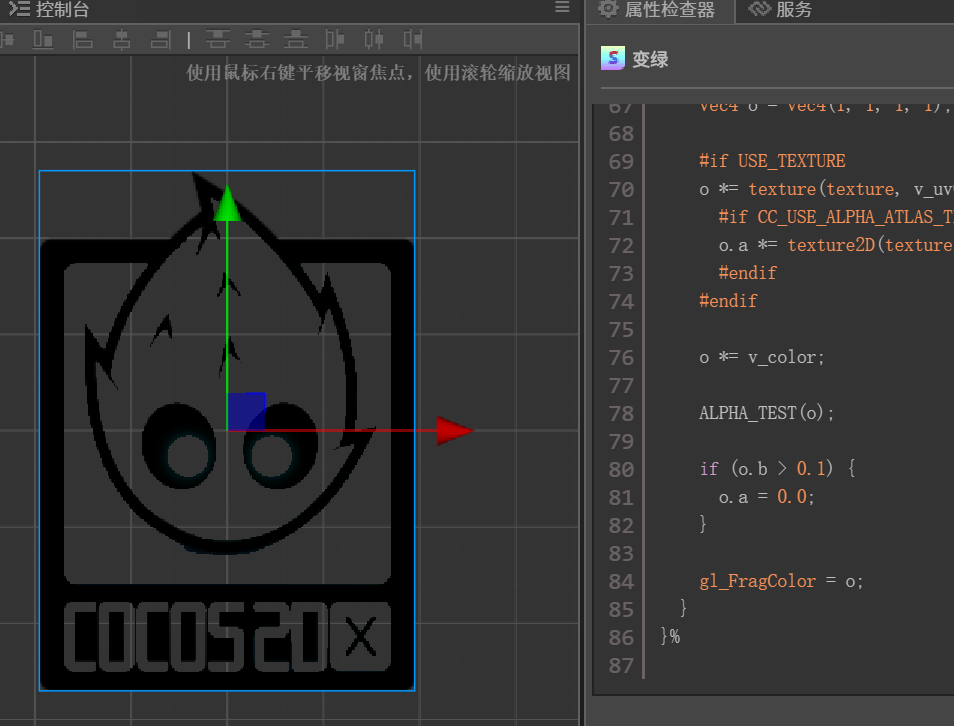Click the line 72 code 'o.a *= texture2D'
This screenshot has width=954, height=726.
pyautogui.click(x=836, y=245)
